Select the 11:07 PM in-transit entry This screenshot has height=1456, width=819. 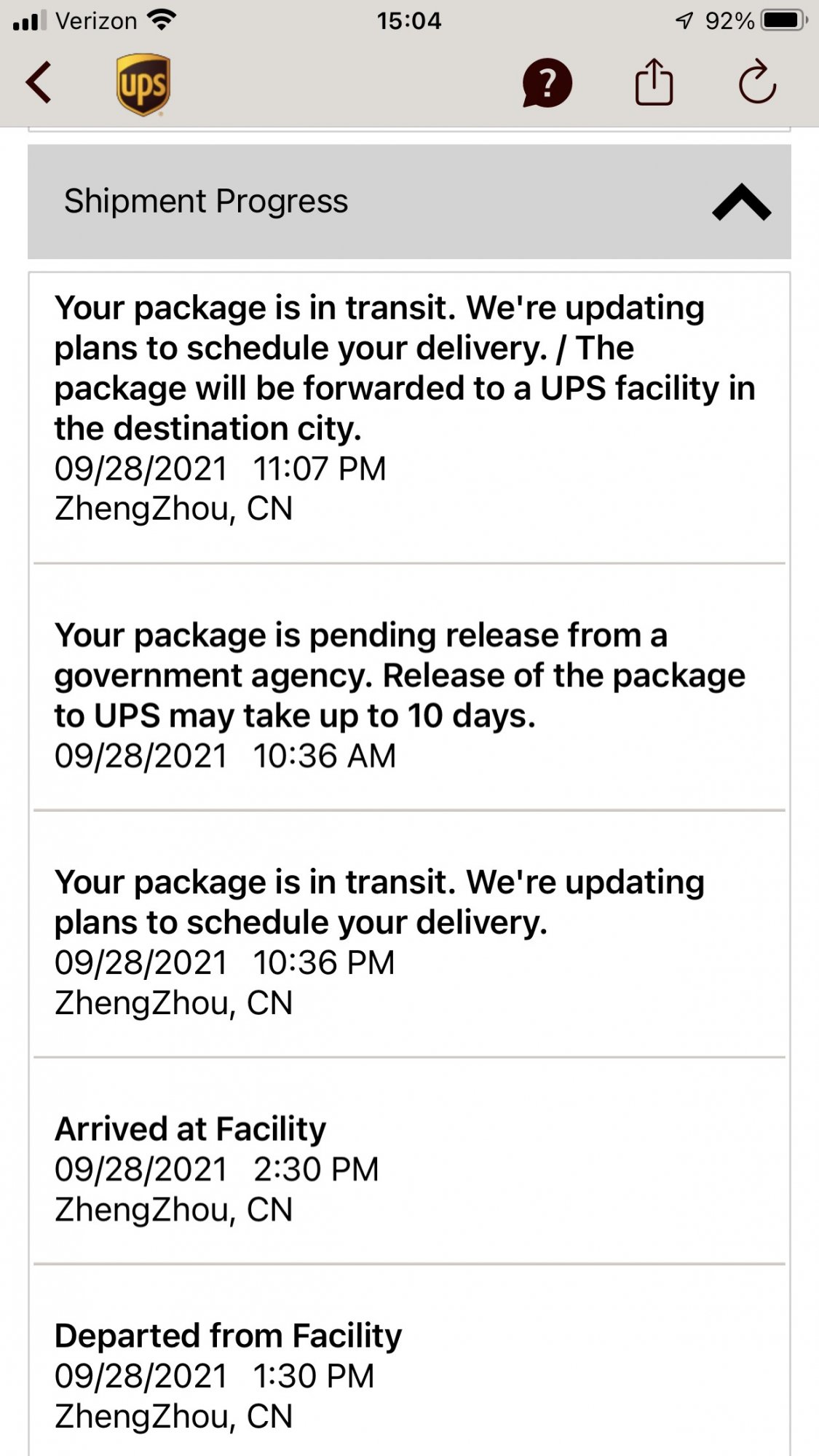click(409, 408)
